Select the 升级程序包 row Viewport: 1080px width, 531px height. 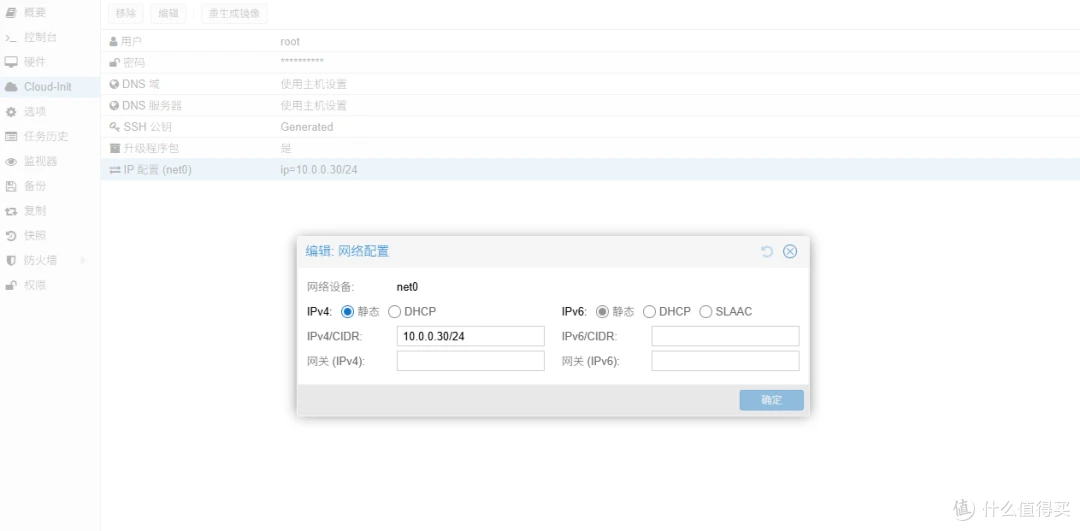pyautogui.click(x=590, y=148)
